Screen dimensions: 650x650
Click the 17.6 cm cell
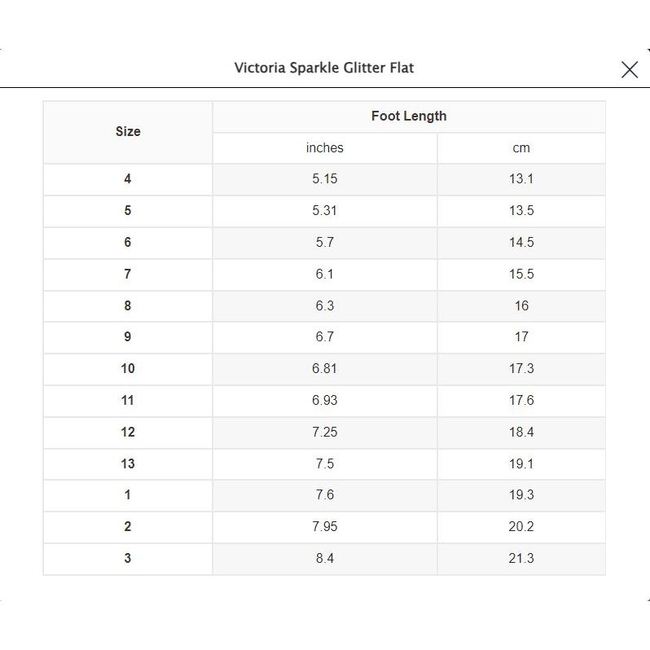pyautogui.click(x=521, y=400)
